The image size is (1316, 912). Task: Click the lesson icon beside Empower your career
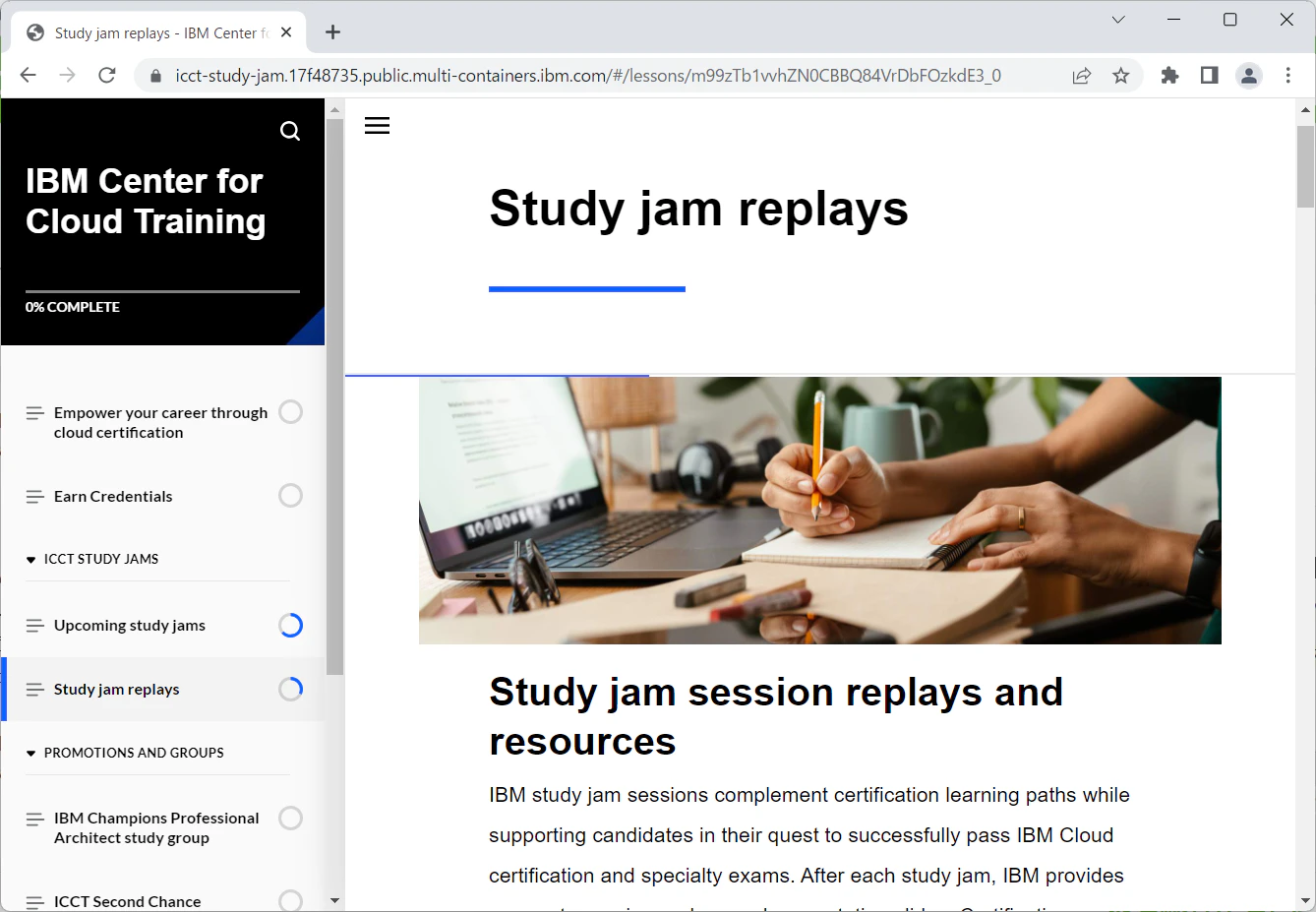[35, 413]
